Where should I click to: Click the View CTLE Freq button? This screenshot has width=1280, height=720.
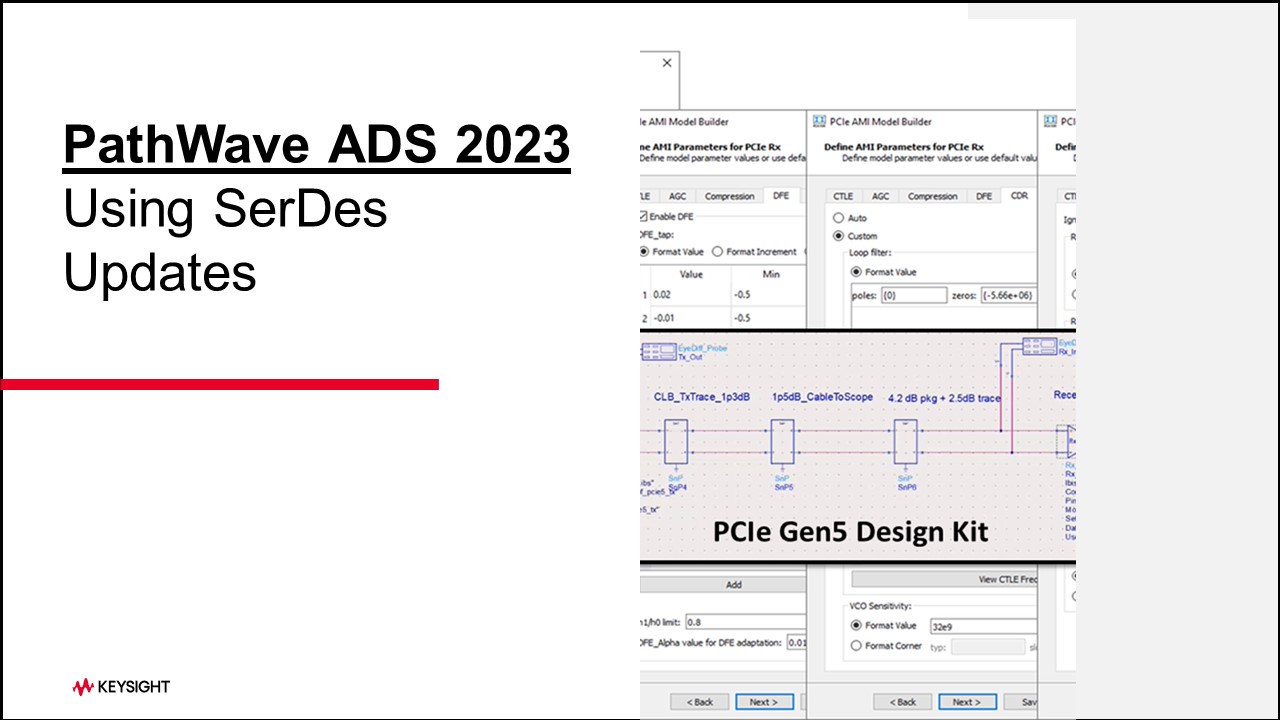coord(944,579)
